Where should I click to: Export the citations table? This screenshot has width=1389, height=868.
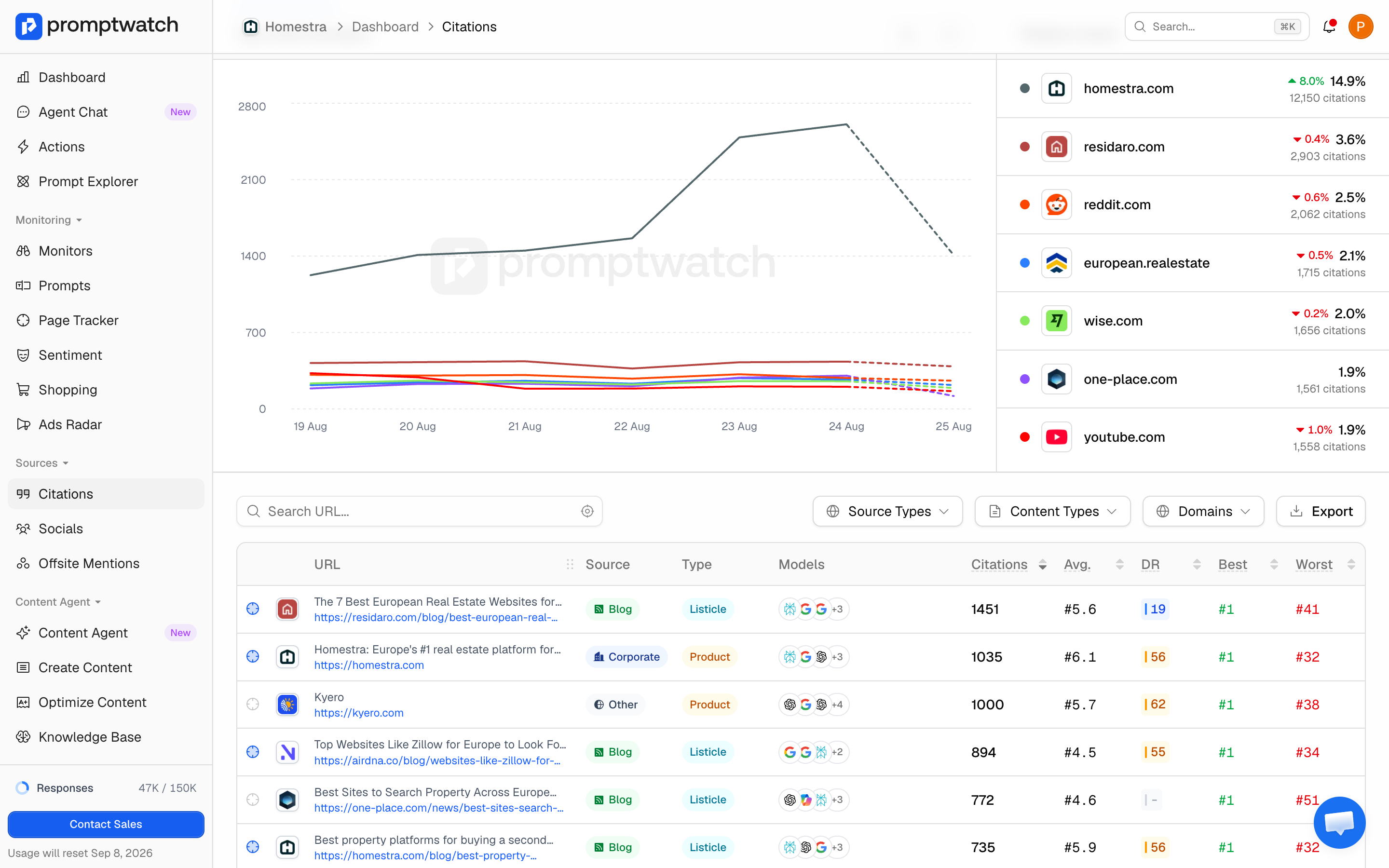pos(1320,511)
